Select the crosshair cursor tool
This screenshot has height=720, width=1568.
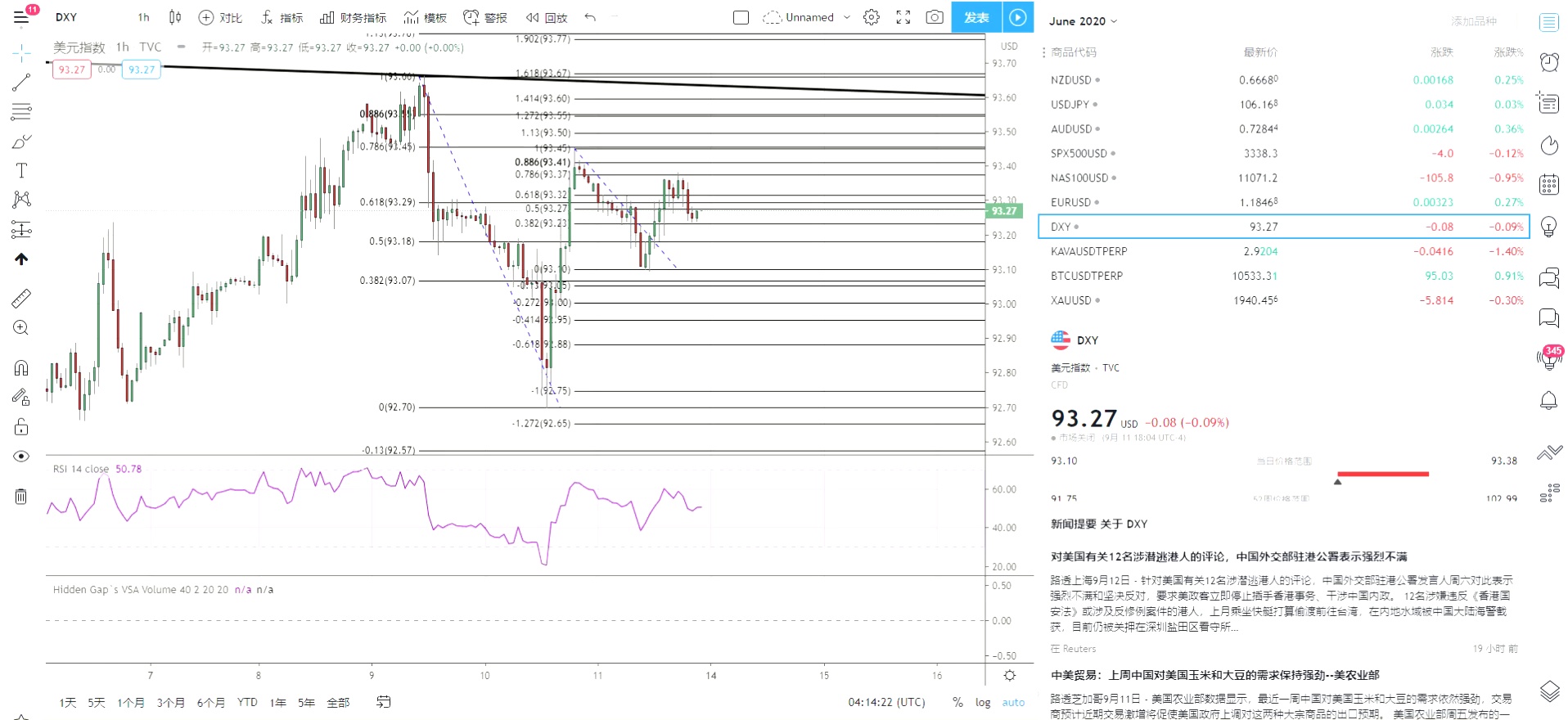click(21, 53)
